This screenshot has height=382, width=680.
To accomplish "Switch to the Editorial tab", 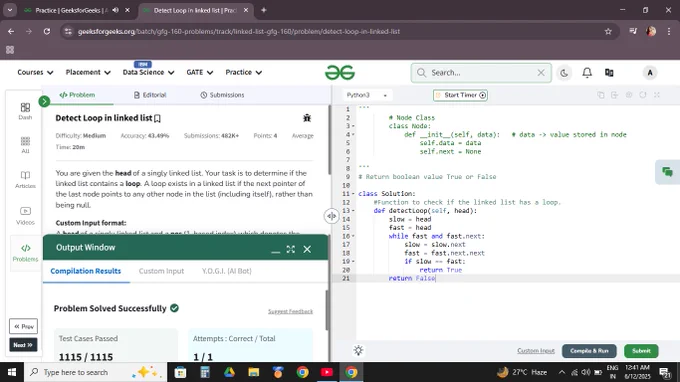I will pyautogui.click(x=150, y=95).
